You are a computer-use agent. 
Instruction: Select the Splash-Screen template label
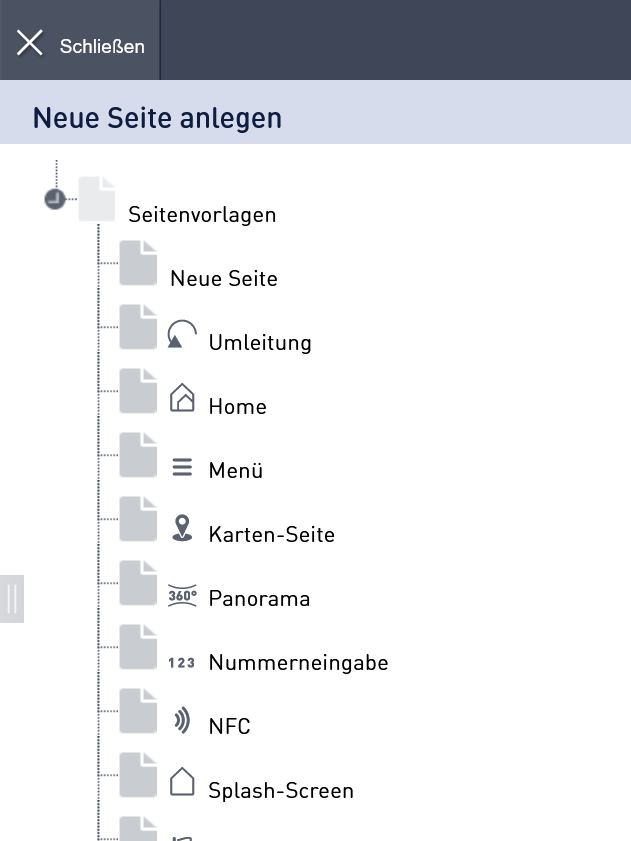pyautogui.click(x=281, y=791)
